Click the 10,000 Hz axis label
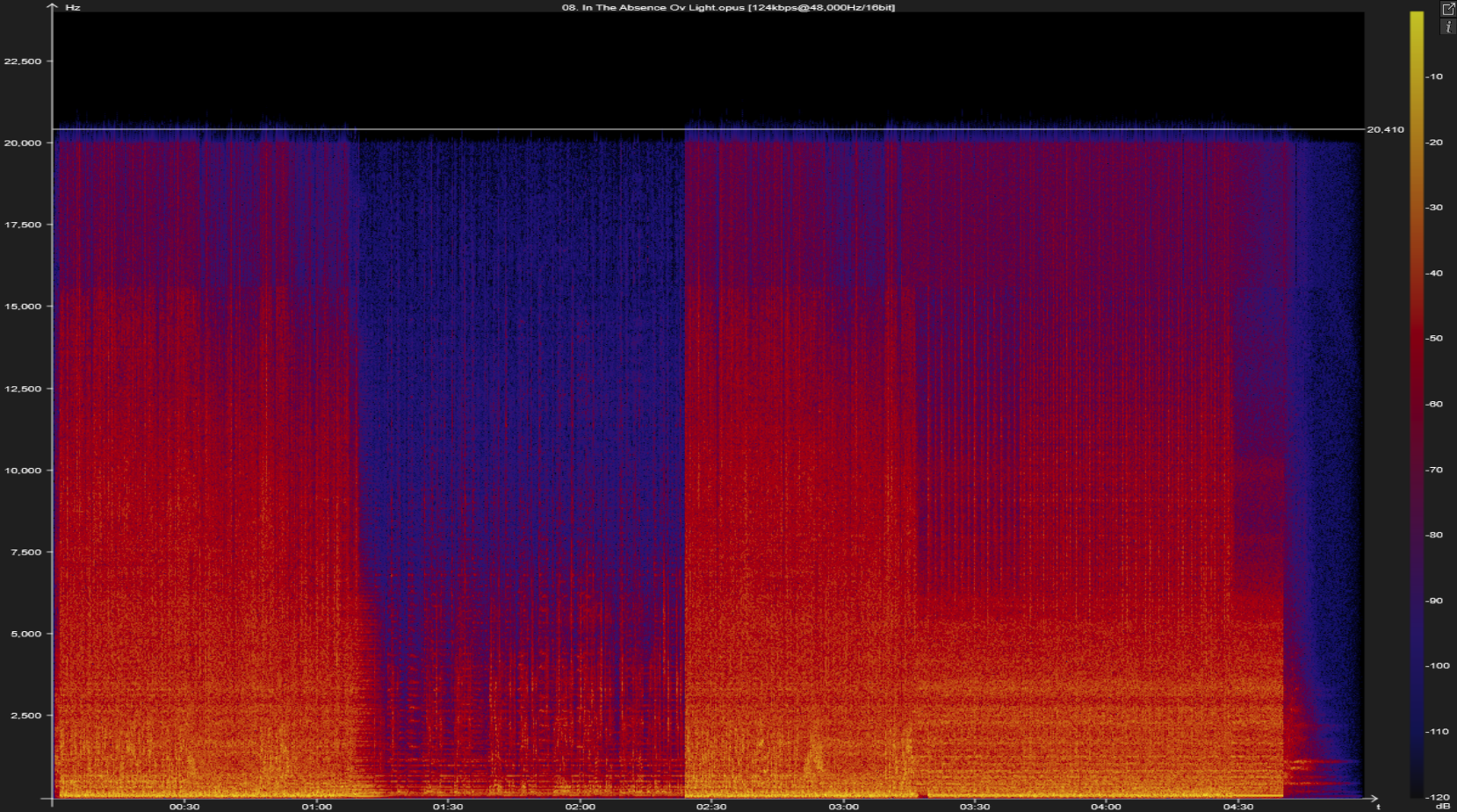Image resolution: width=1457 pixels, height=812 pixels. (23, 471)
